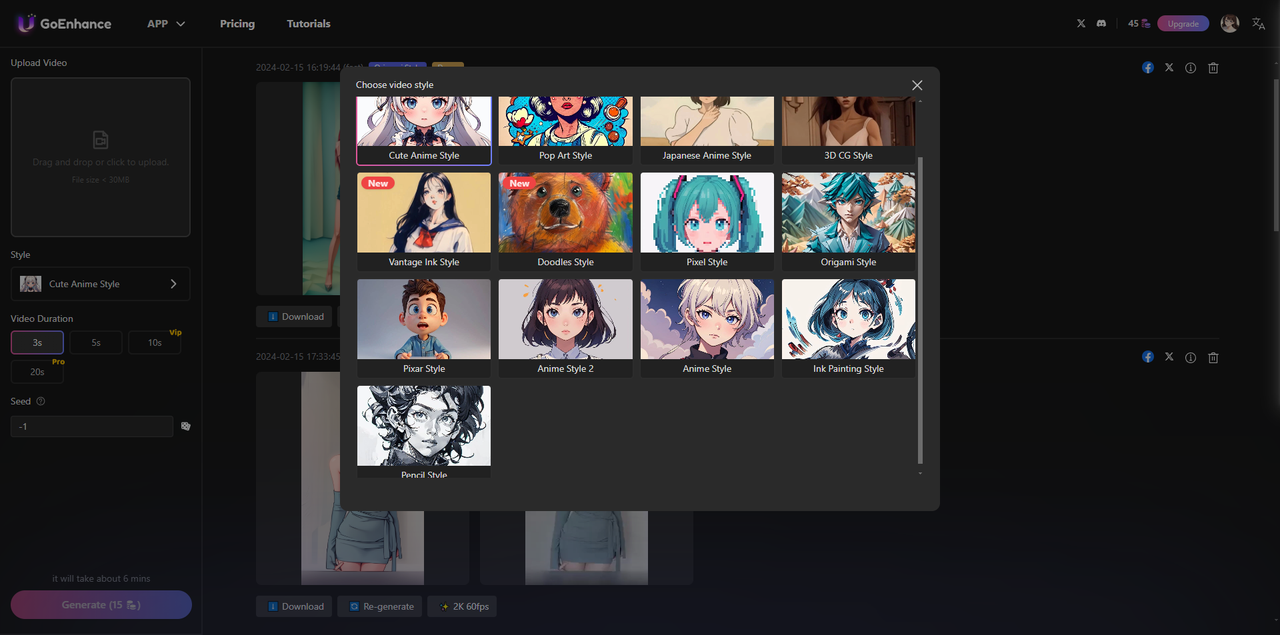Screen dimensions: 1280x635
Task: Click the Generate button
Action: pyautogui.click(x=101, y=605)
